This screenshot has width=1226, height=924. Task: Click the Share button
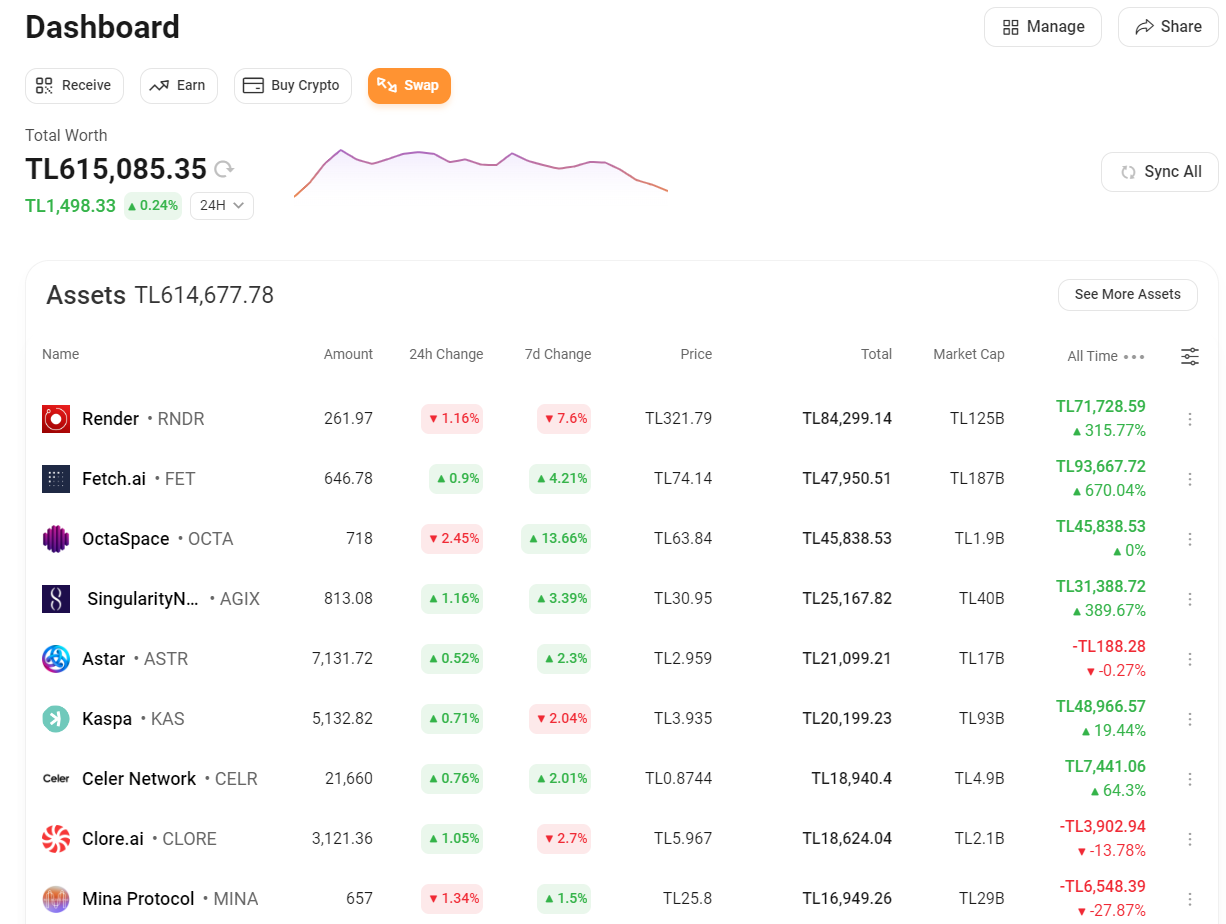point(1168,27)
